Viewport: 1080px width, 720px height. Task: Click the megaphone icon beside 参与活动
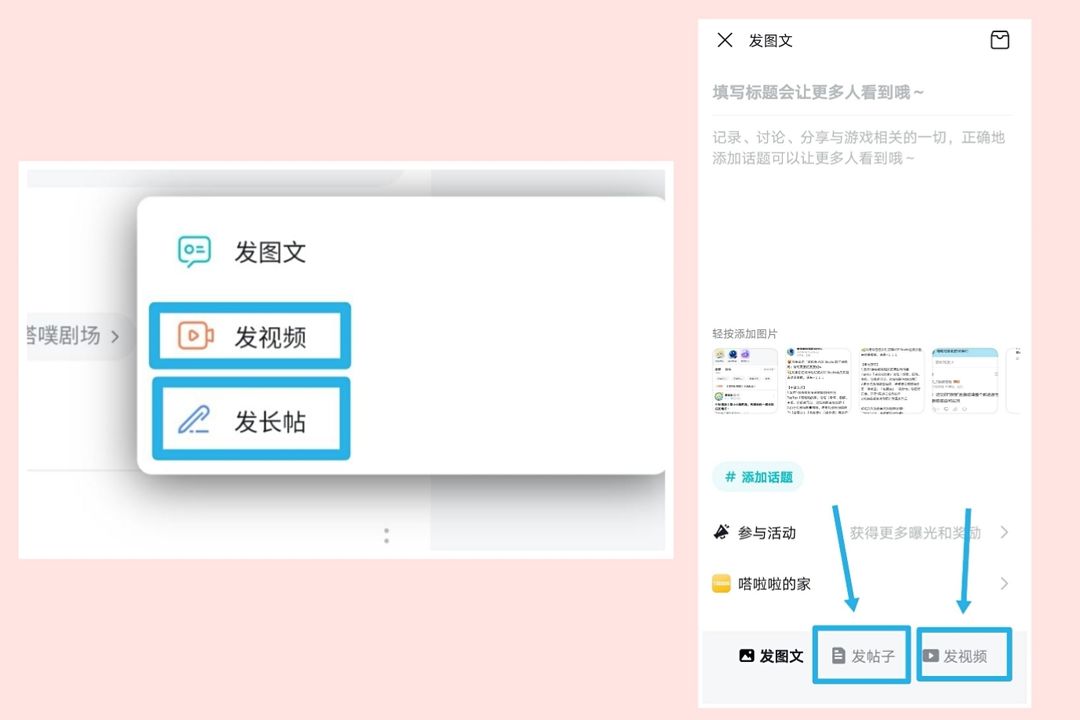click(x=721, y=532)
